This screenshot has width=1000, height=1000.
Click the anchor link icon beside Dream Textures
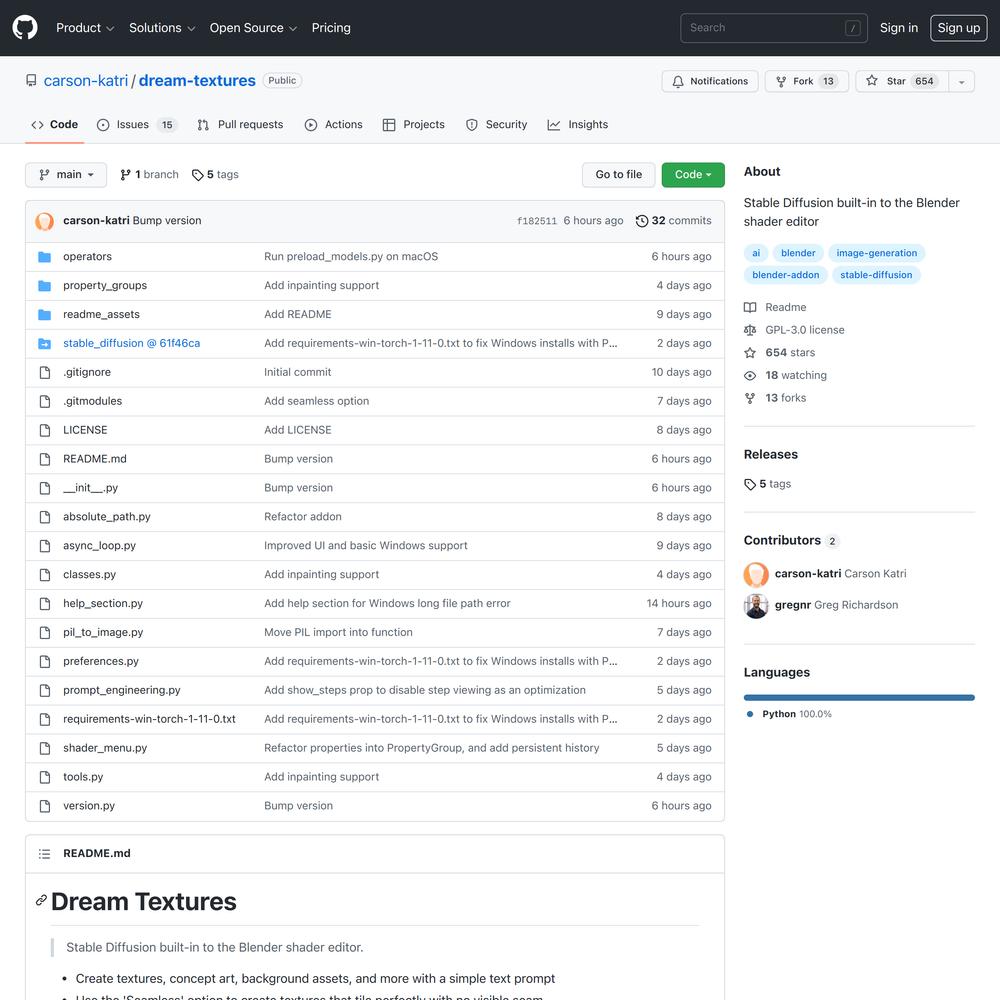tap(41, 900)
